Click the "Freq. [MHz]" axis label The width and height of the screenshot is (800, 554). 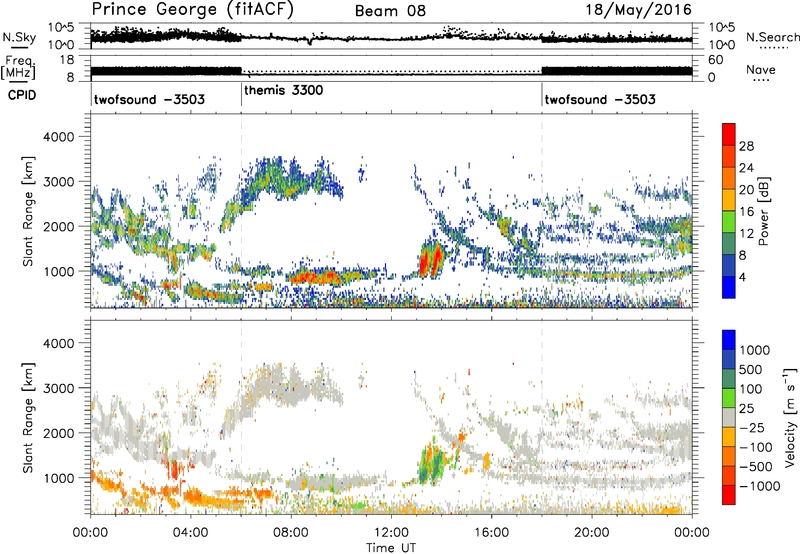[18, 67]
